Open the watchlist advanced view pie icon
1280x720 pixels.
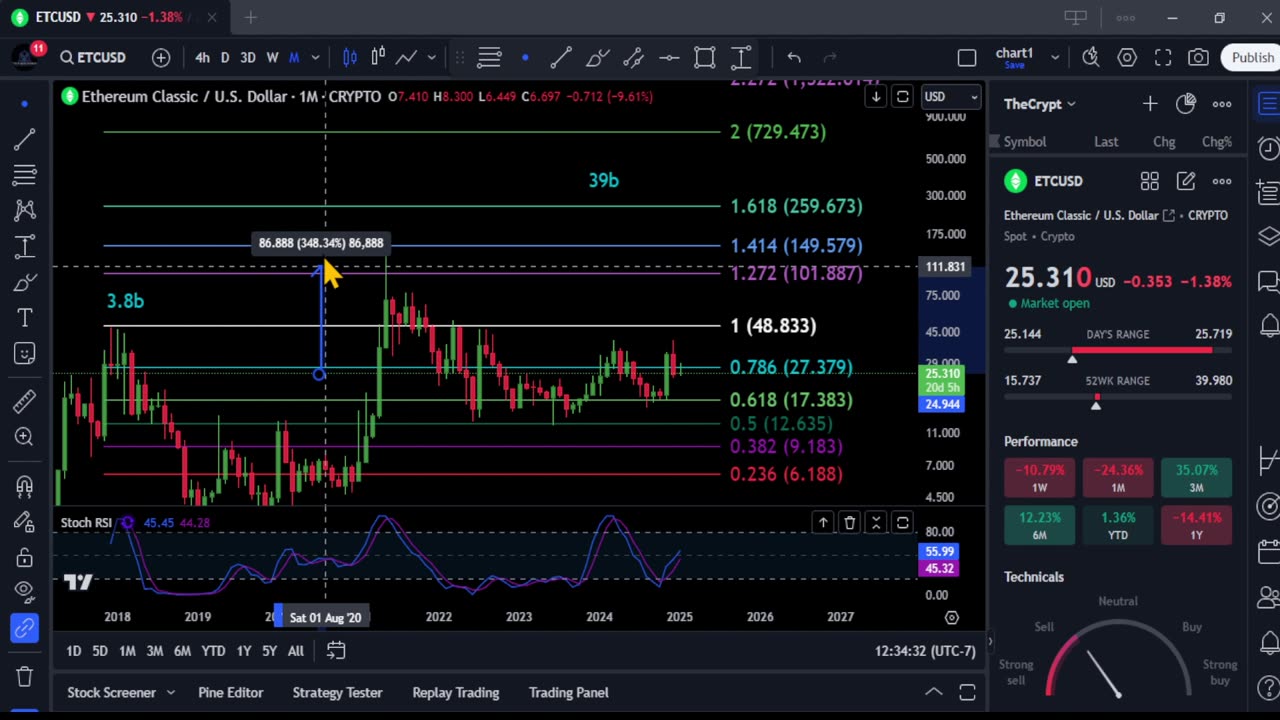coord(1186,104)
